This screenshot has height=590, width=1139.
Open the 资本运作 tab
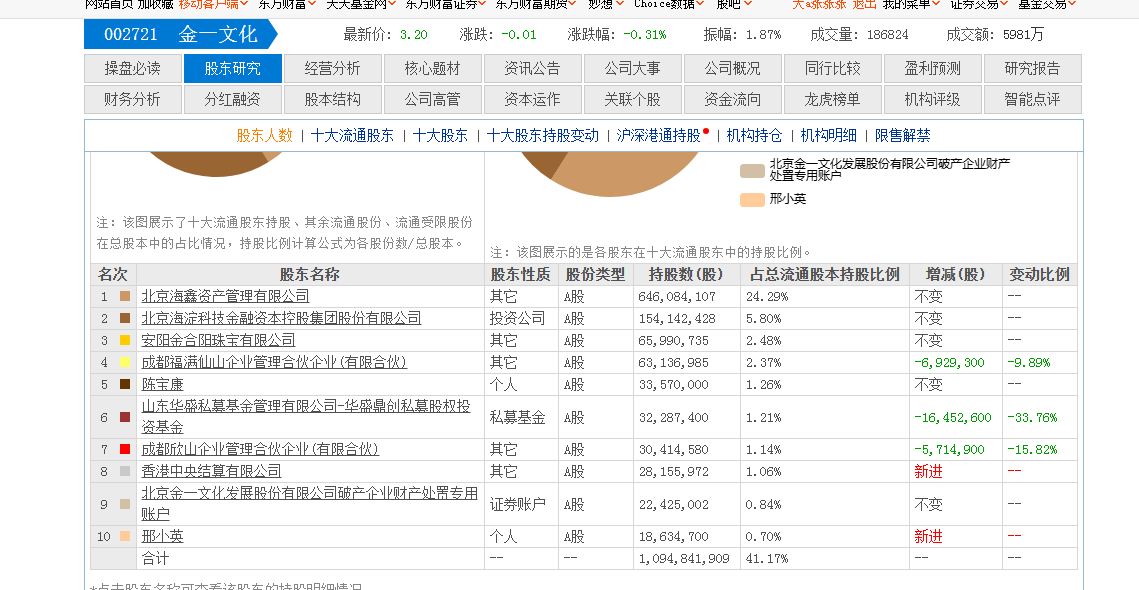pos(532,100)
